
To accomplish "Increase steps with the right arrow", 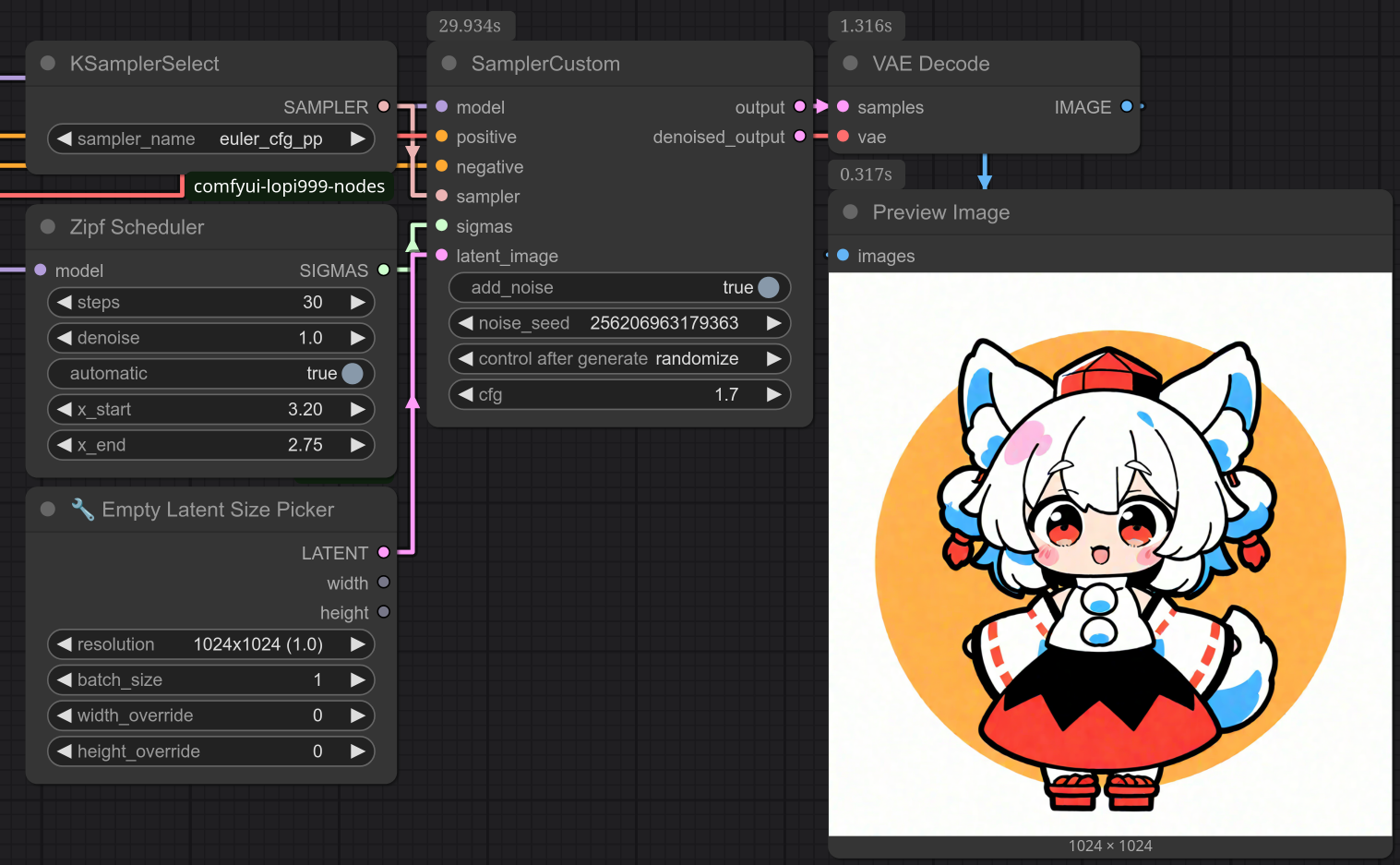I will pyautogui.click(x=357, y=303).
